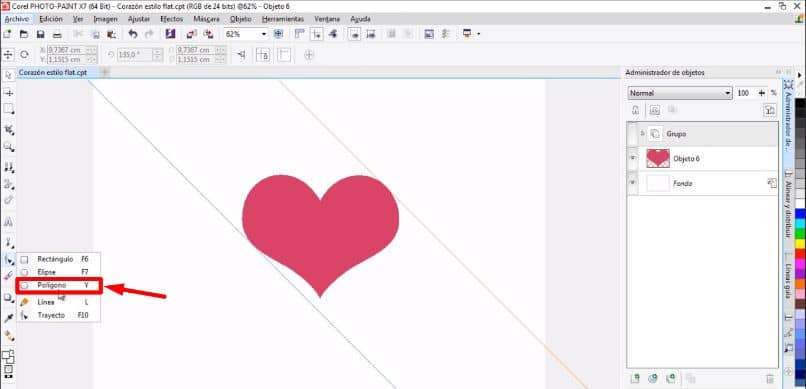806x389 pixels.
Task: Click the Import icon in the toolbar
Action: tap(191, 34)
